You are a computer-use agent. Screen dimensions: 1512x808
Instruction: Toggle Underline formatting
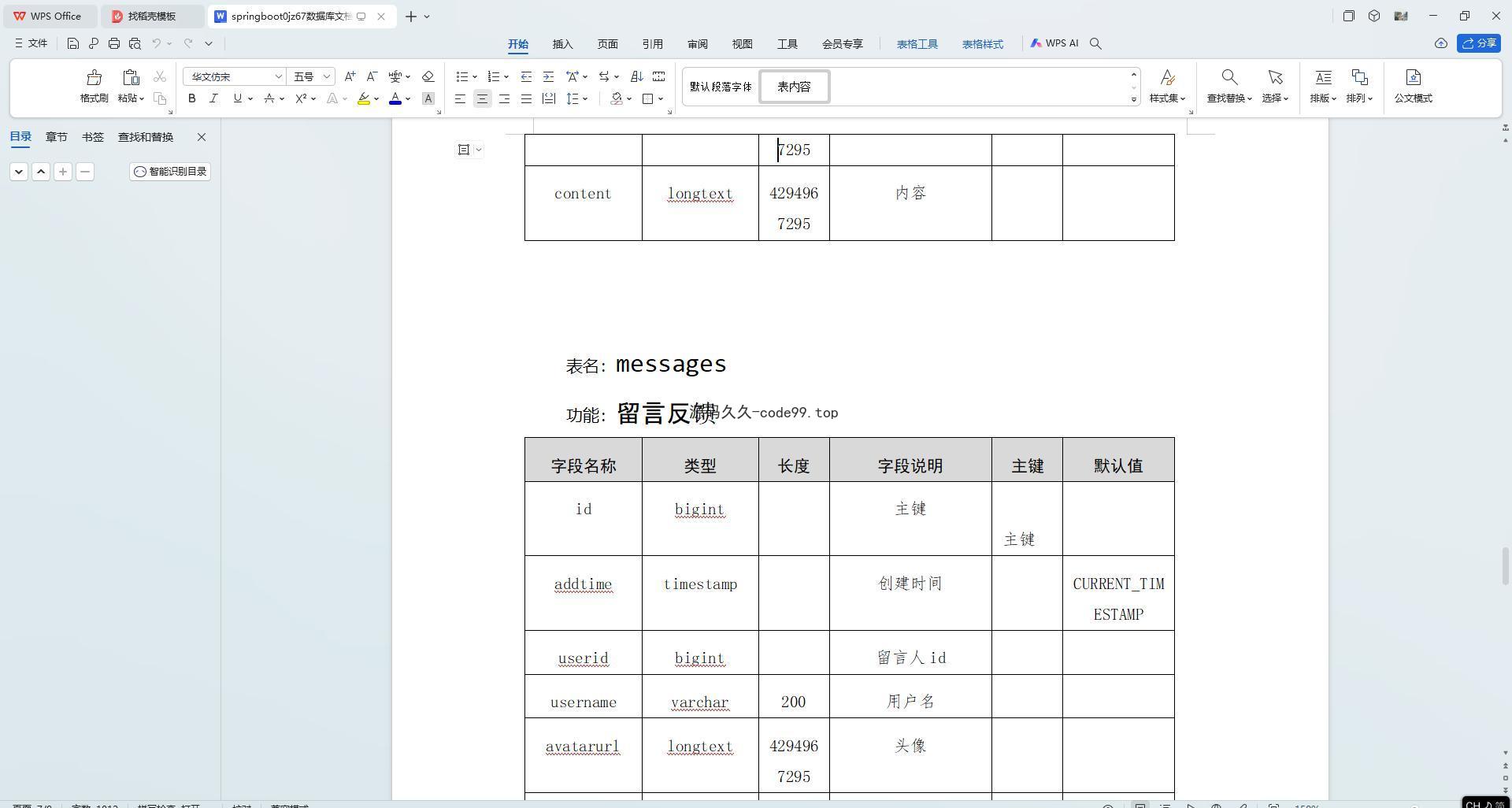(x=237, y=98)
